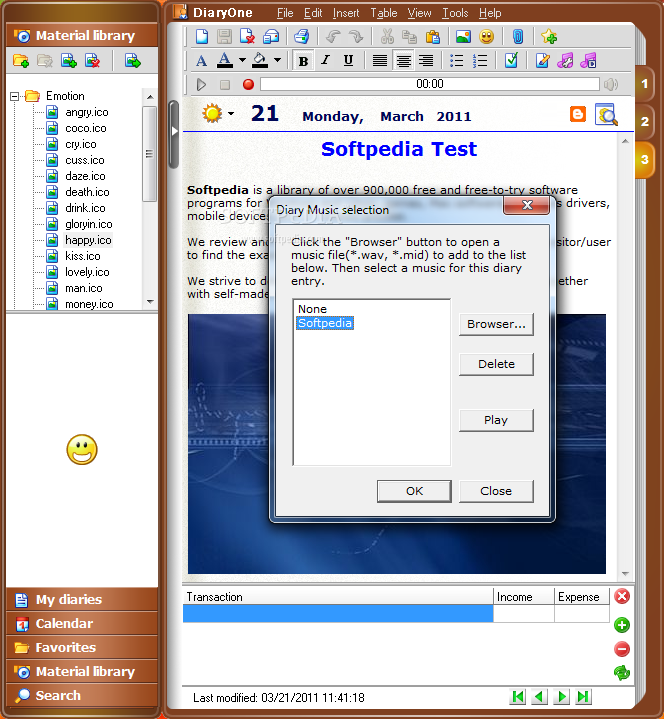Click the New diary entry icon
This screenshot has width=664, height=719.
(x=202, y=36)
